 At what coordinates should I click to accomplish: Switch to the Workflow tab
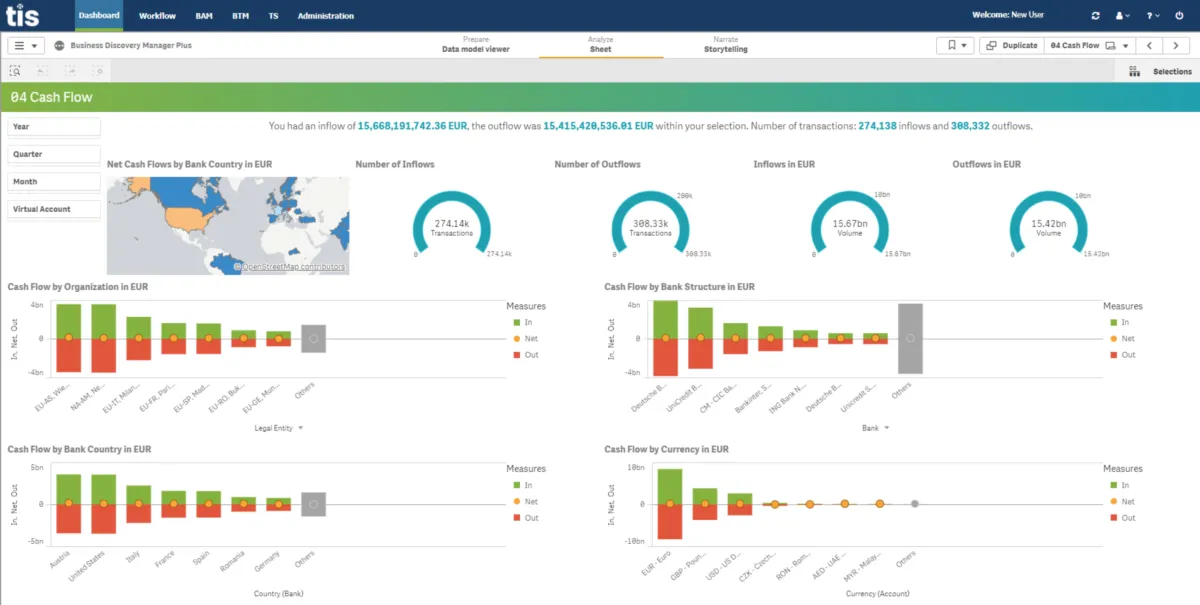pyautogui.click(x=157, y=16)
